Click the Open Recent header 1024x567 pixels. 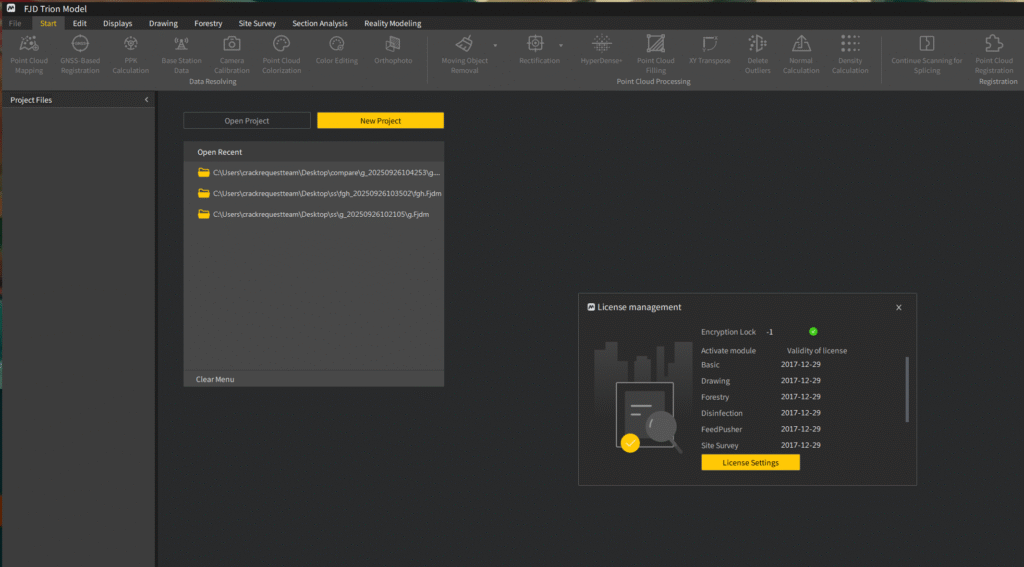pos(219,152)
